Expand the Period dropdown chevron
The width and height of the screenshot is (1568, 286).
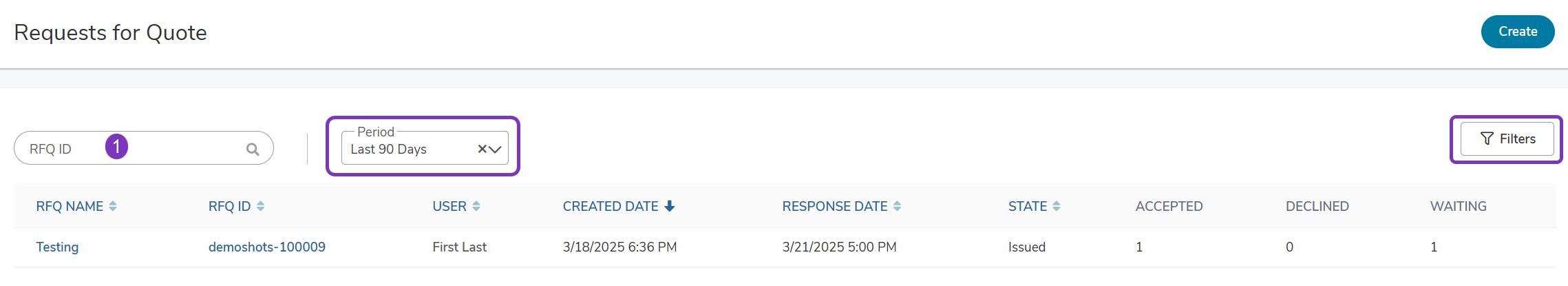[x=495, y=150]
